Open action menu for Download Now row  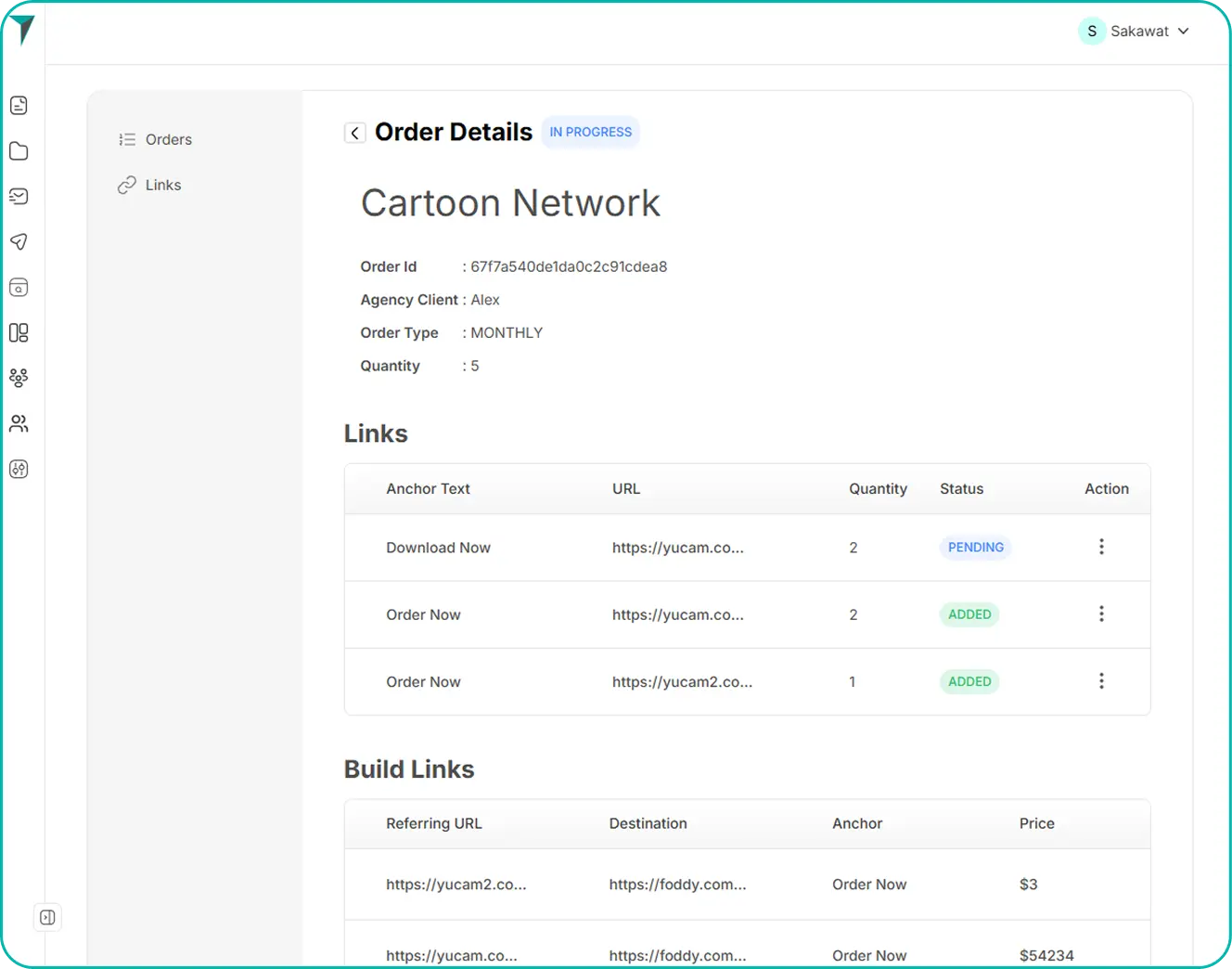click(1101, 547)
